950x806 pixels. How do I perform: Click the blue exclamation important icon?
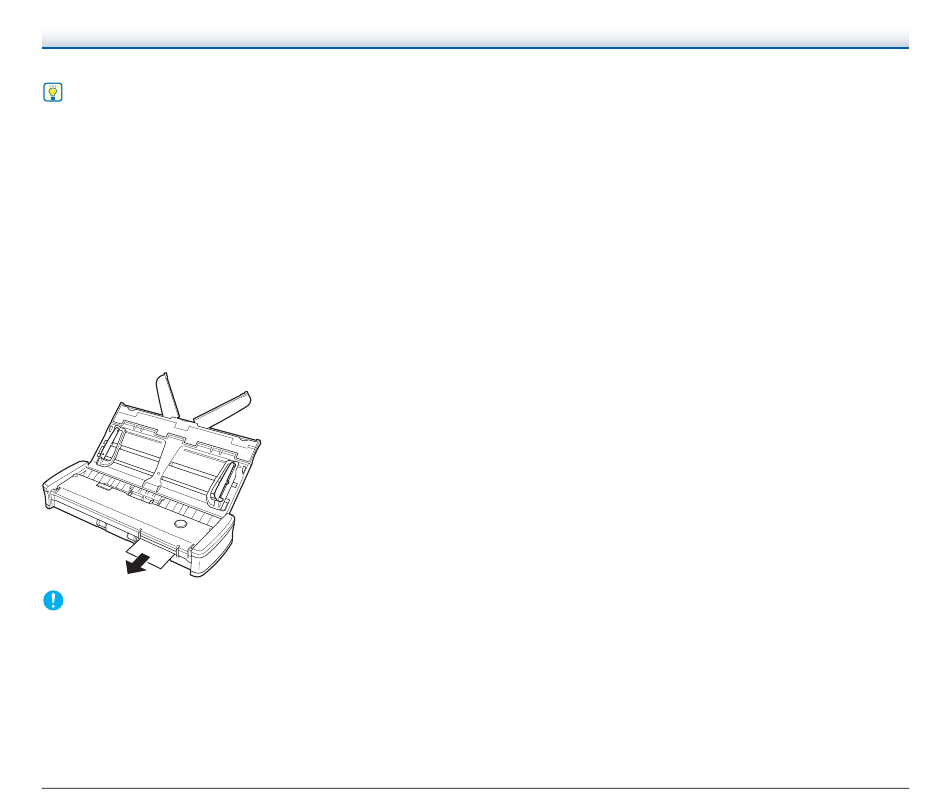pos(53,601)
